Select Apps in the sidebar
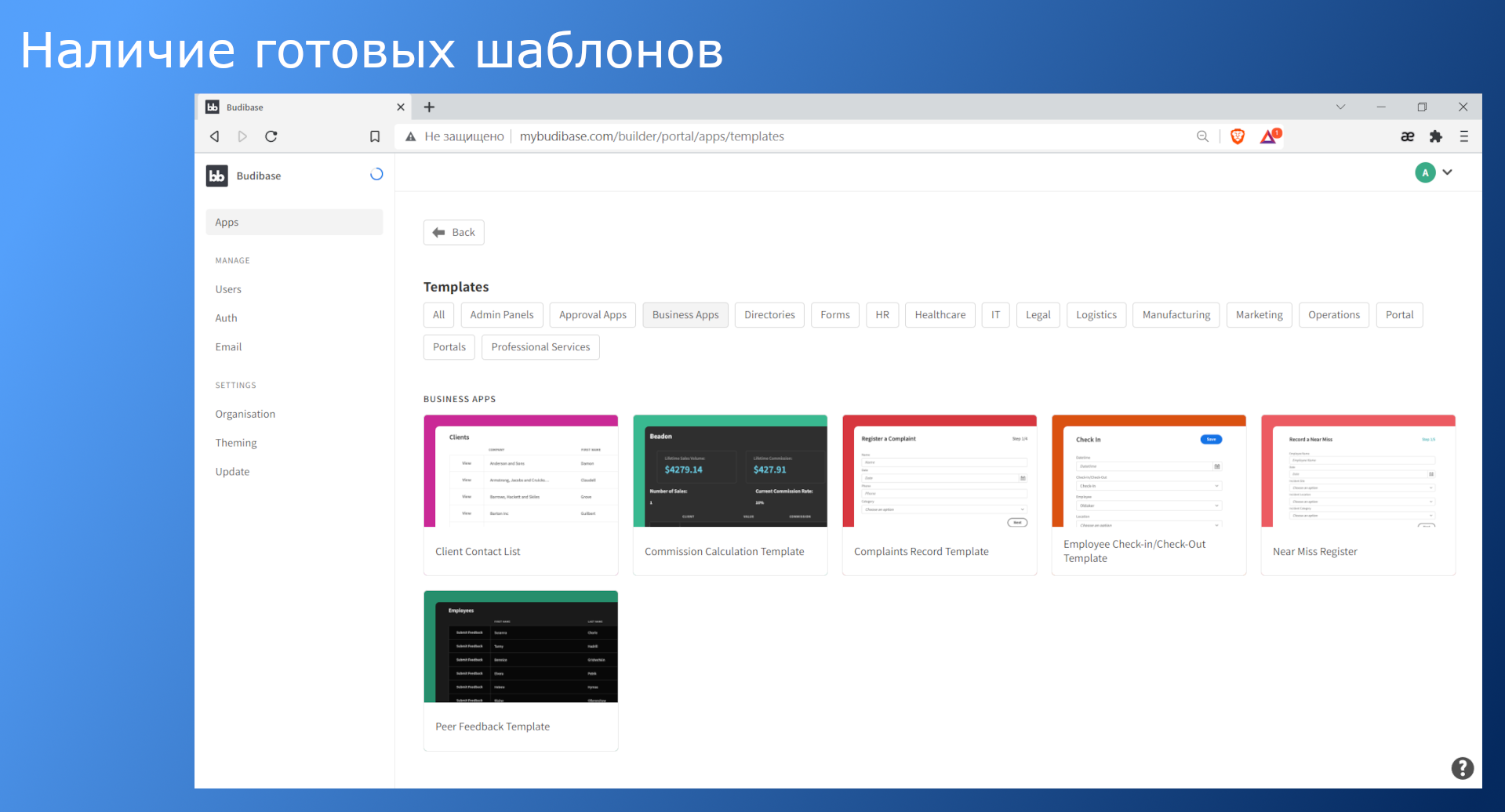 click(x=294, y=223)
